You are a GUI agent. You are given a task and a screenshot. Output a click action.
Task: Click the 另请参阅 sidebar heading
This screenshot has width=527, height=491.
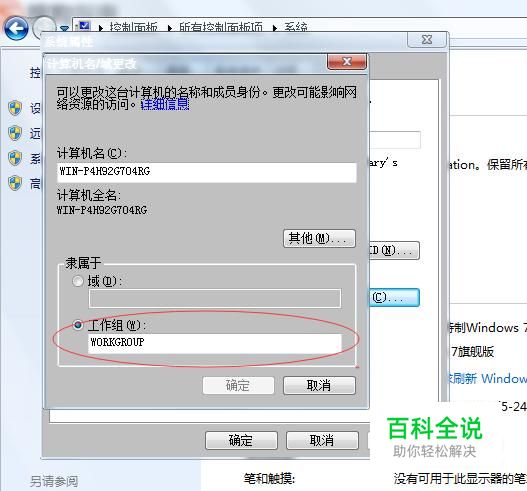pyautogui.click(x=54, y=481)
